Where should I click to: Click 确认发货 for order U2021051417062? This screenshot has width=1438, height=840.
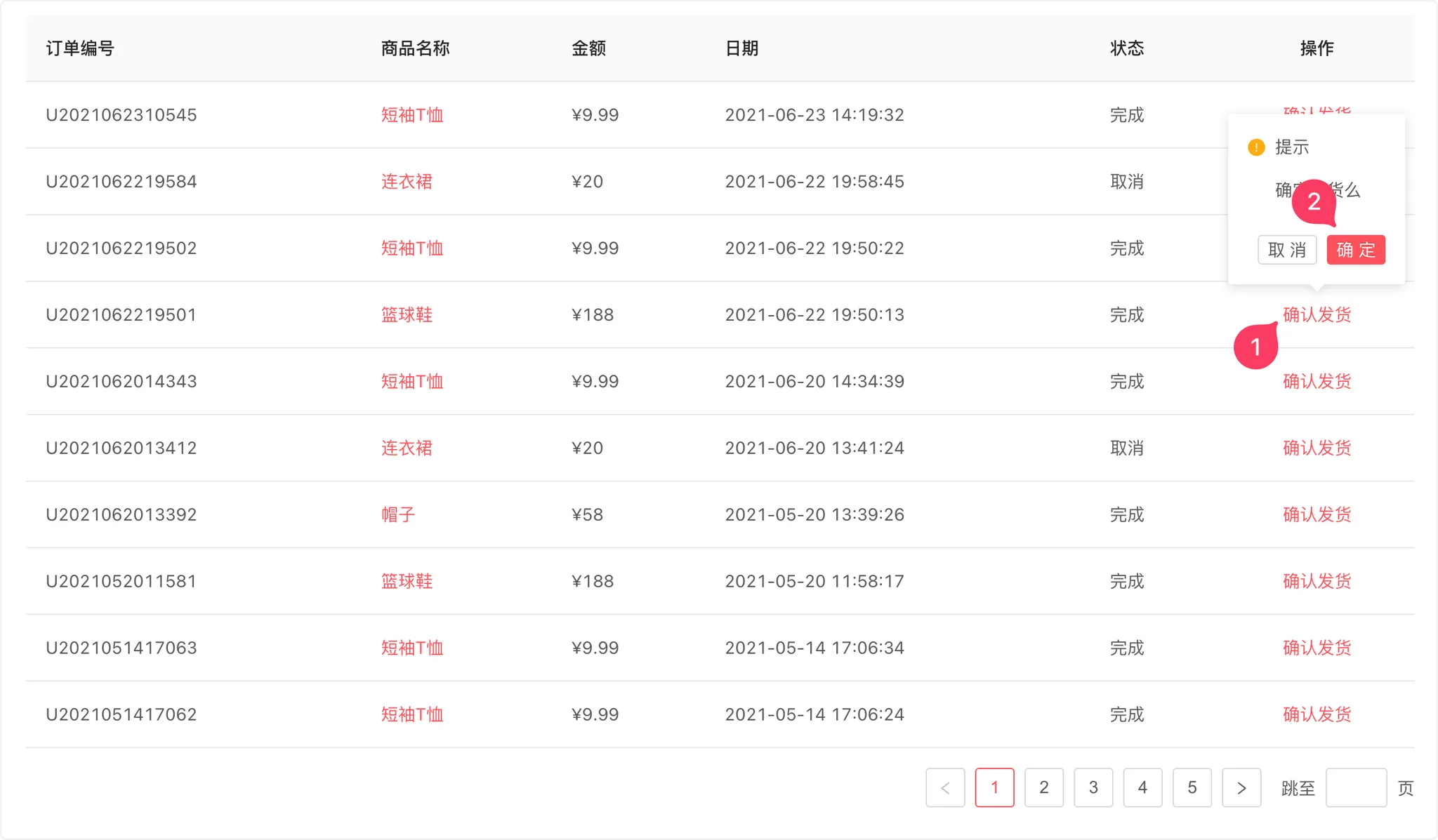[x=1317, y=714]
